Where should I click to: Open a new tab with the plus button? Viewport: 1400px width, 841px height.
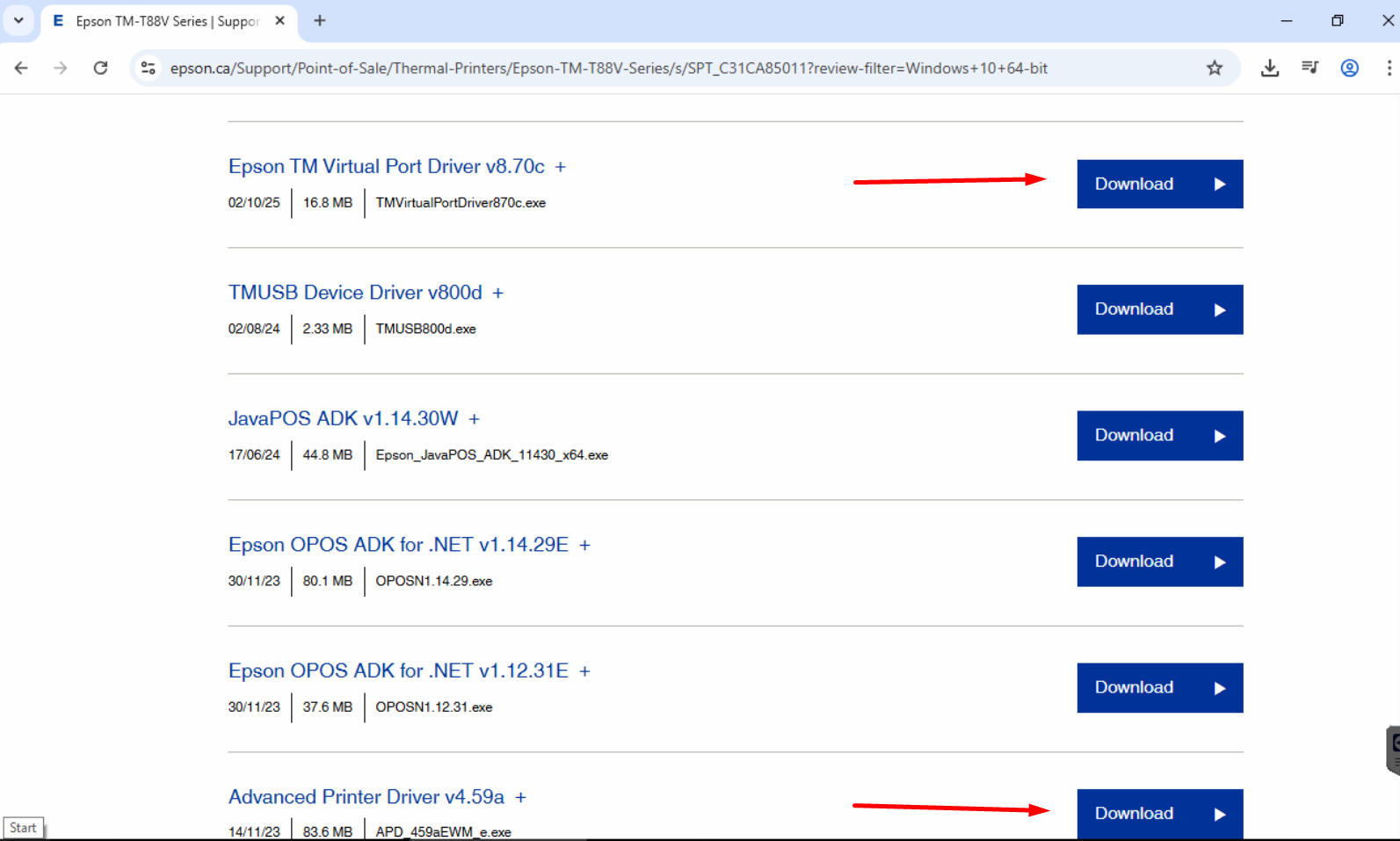pyautogui.click(x=320, y=20)
